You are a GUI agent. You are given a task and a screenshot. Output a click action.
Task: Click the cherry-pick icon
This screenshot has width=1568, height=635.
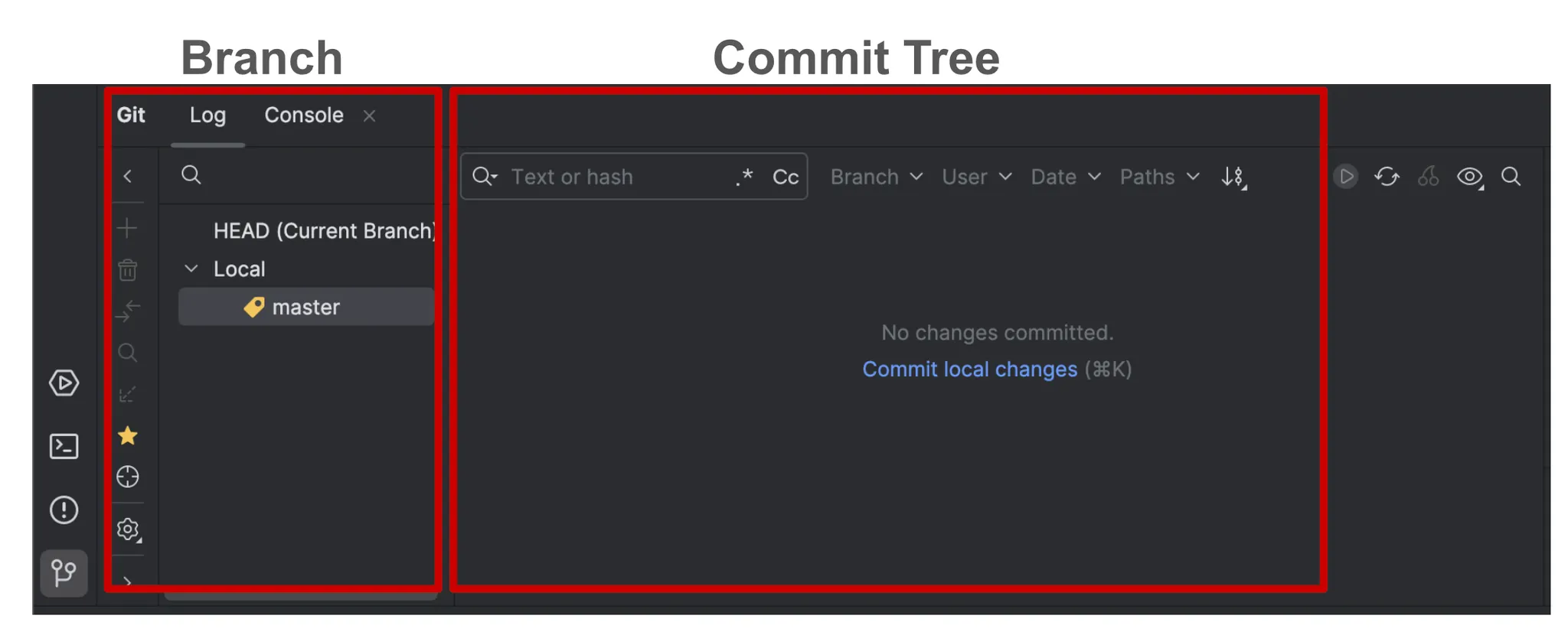(1428, 177)
